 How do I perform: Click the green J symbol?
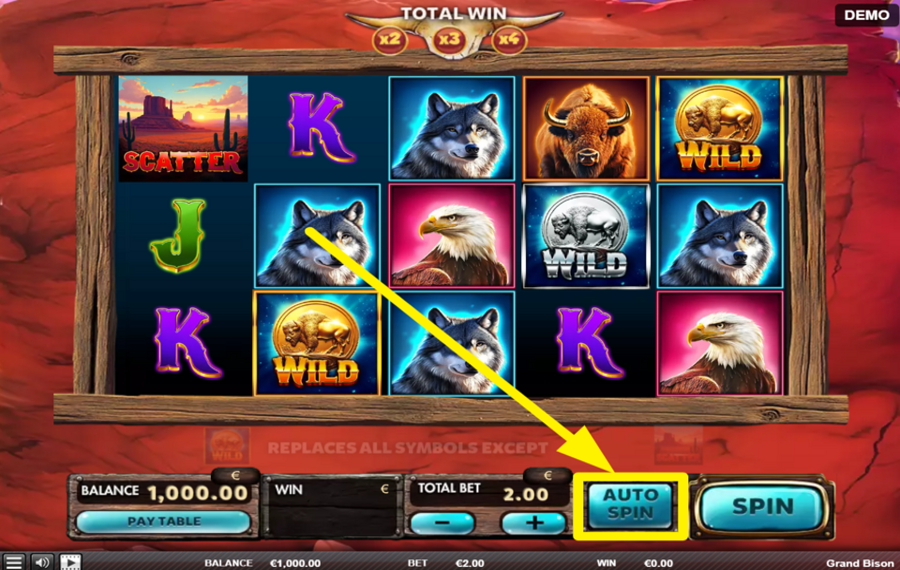point(179,236)
